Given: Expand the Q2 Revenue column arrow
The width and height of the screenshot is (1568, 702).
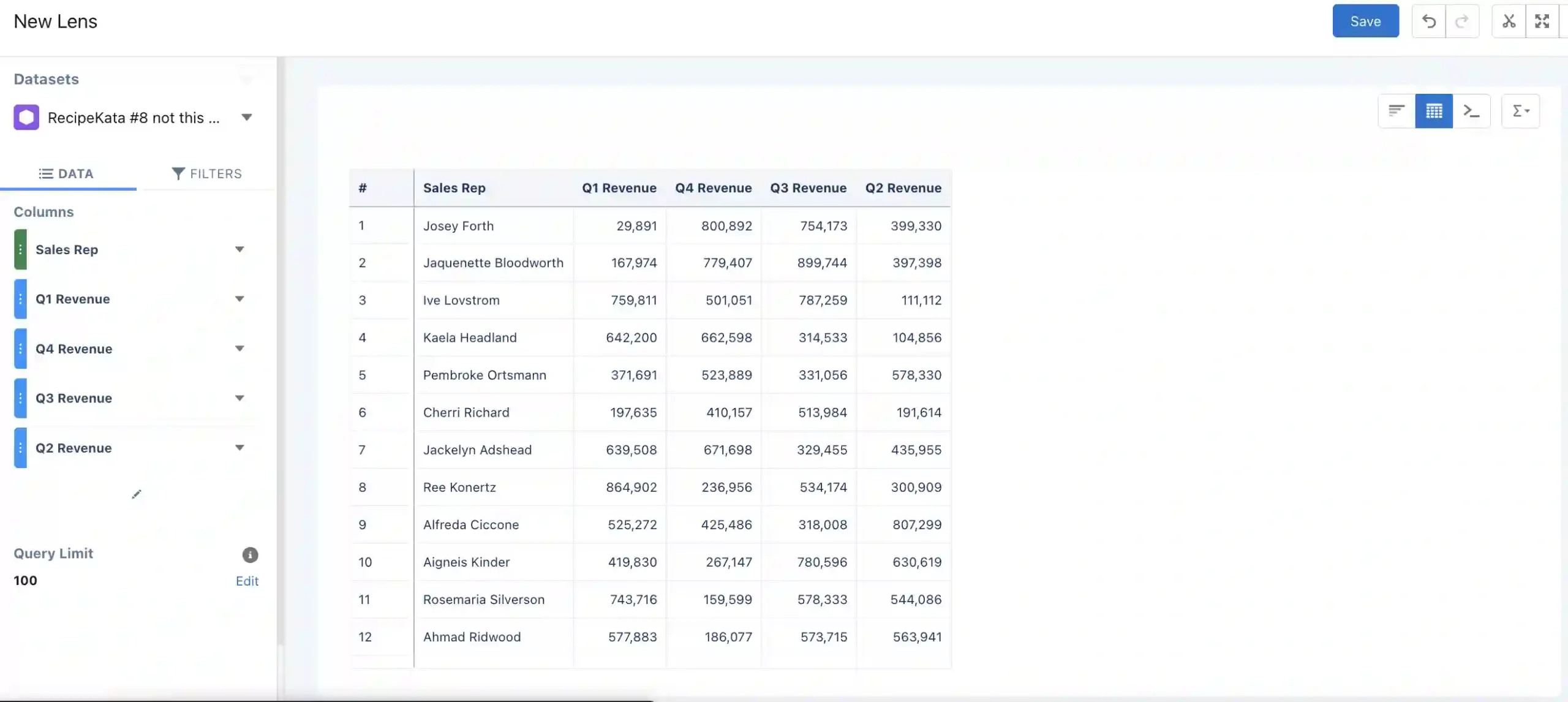Looking at the screenshot, I should pyautogui.click(x=239, y=448).
